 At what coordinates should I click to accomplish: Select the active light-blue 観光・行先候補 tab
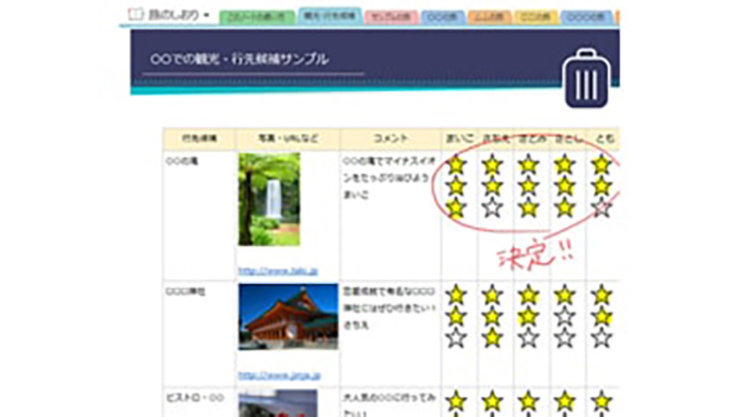click(x=330, y=16)
